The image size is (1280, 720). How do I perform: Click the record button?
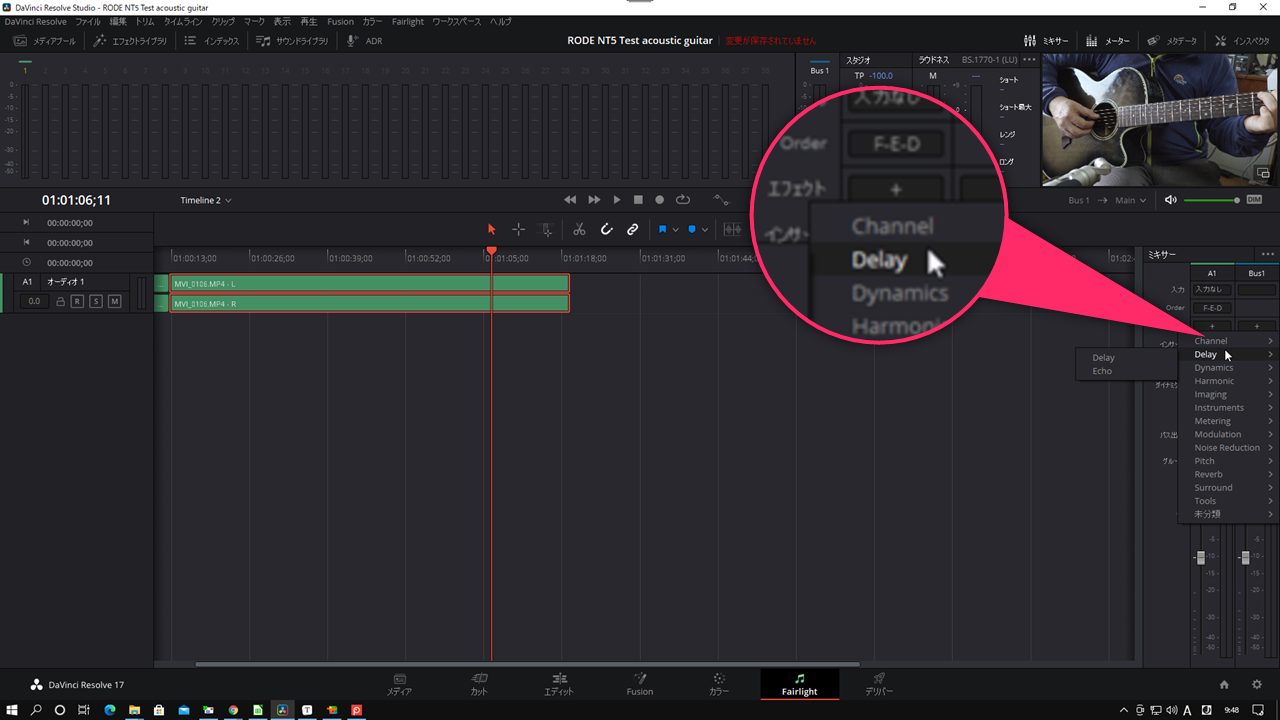[660, 200]
